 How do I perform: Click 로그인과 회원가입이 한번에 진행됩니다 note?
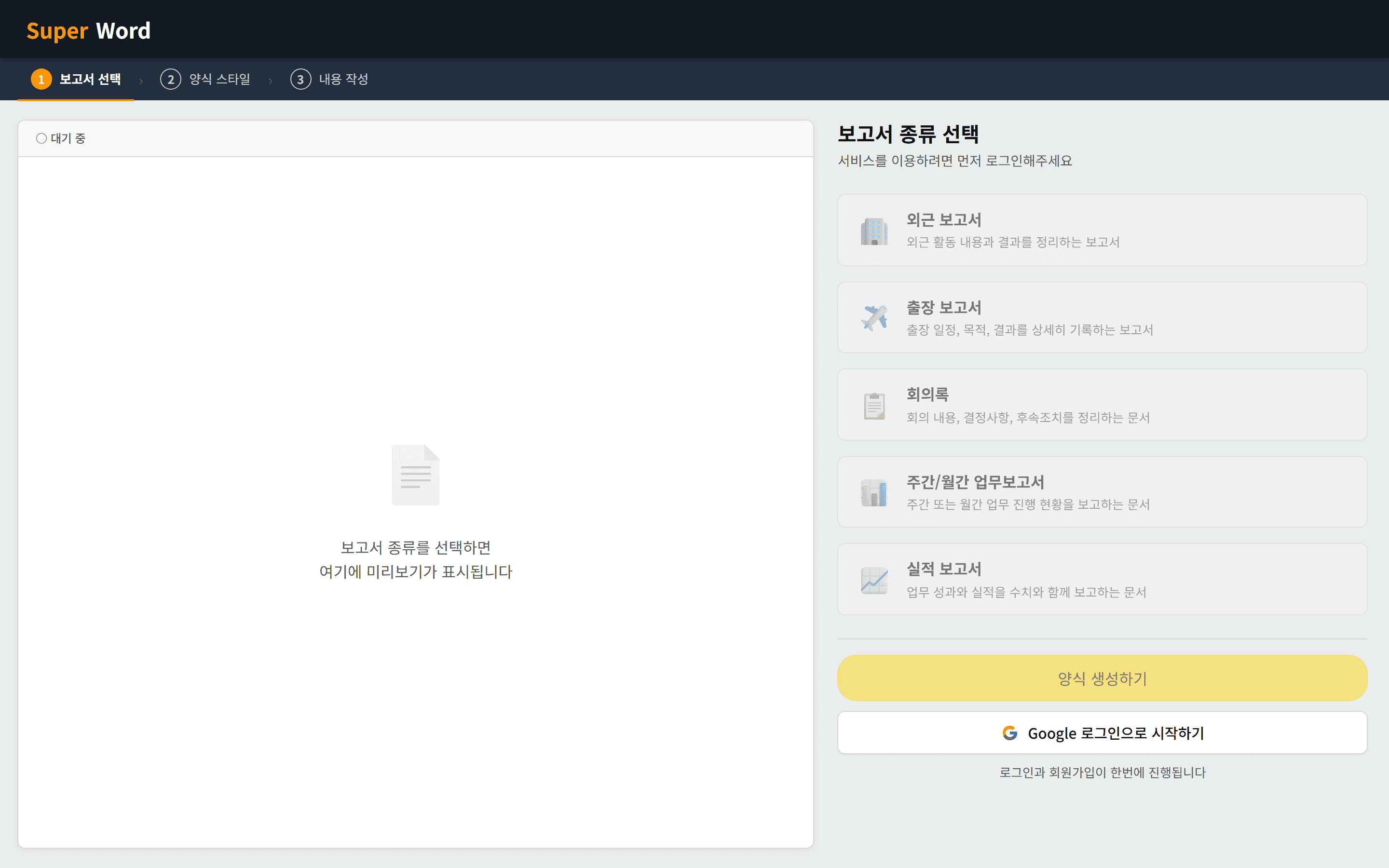(x=1102, y=773)
